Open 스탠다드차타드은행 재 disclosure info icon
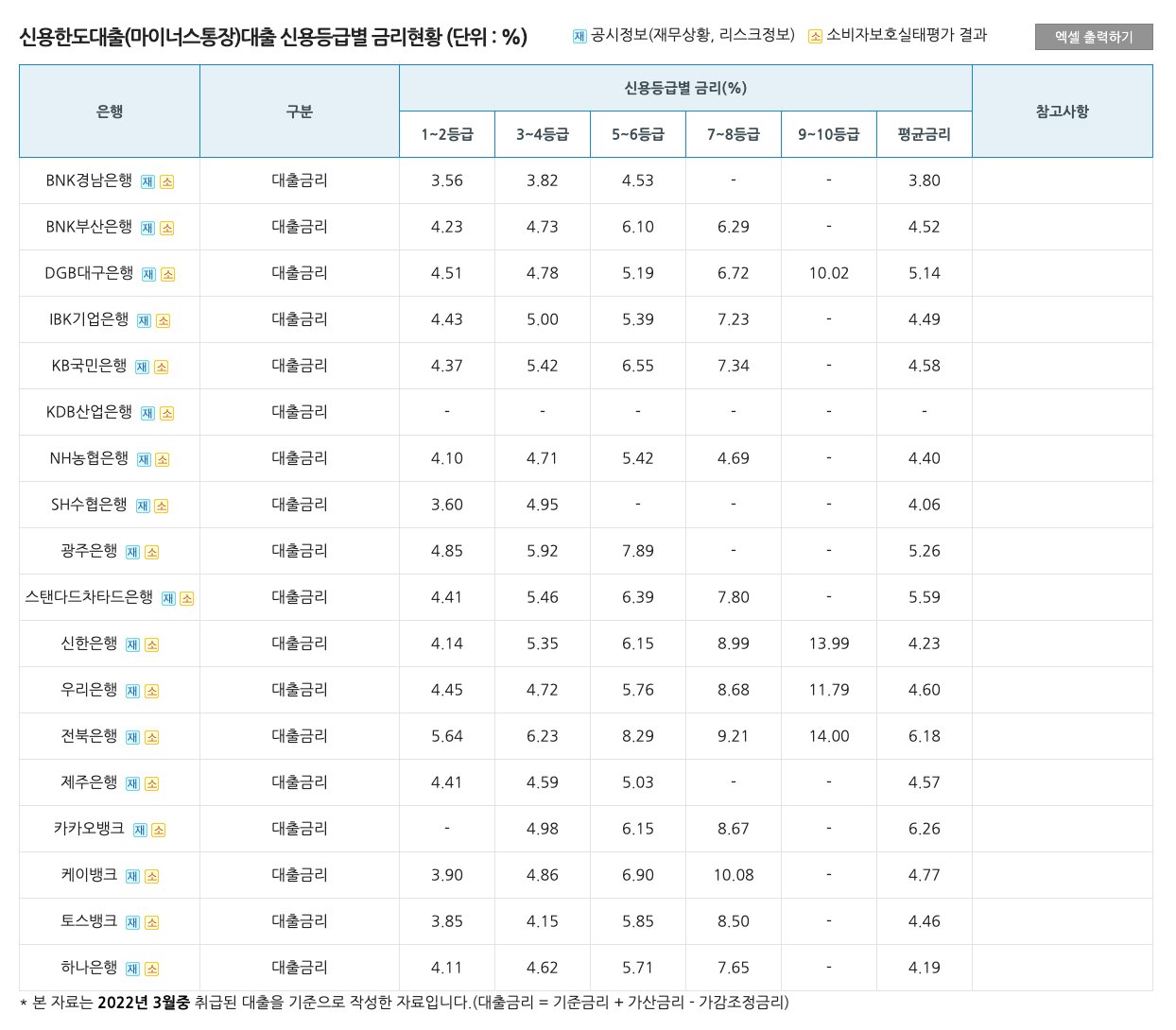This screenshot has width=1176, height=1030. click(x=168, y=599)
